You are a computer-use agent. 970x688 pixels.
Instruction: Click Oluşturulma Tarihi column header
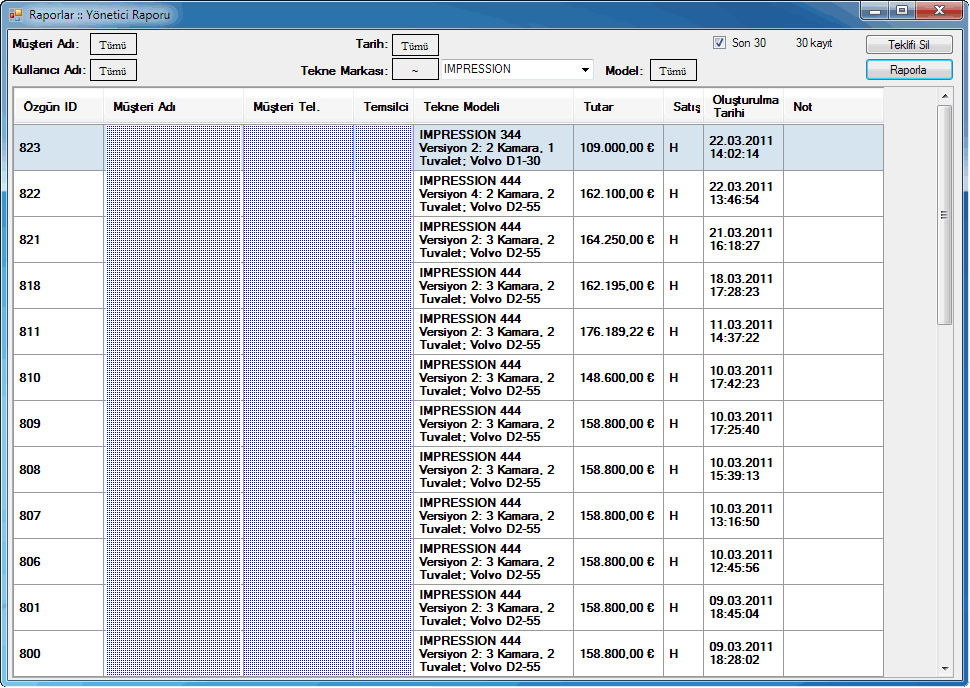[743, 106]
